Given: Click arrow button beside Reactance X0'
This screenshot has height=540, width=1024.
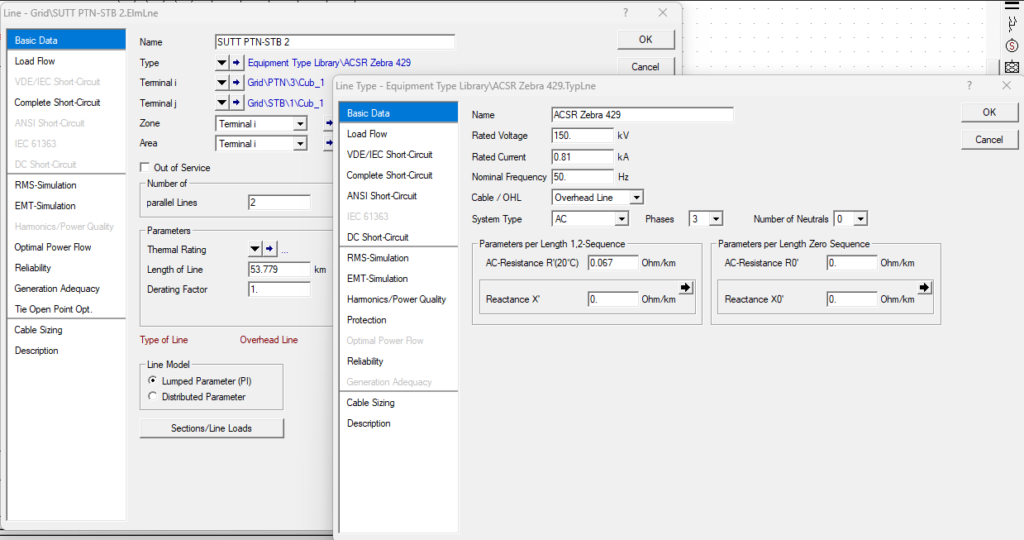Looking at the screenshot, I should point(925,288).
